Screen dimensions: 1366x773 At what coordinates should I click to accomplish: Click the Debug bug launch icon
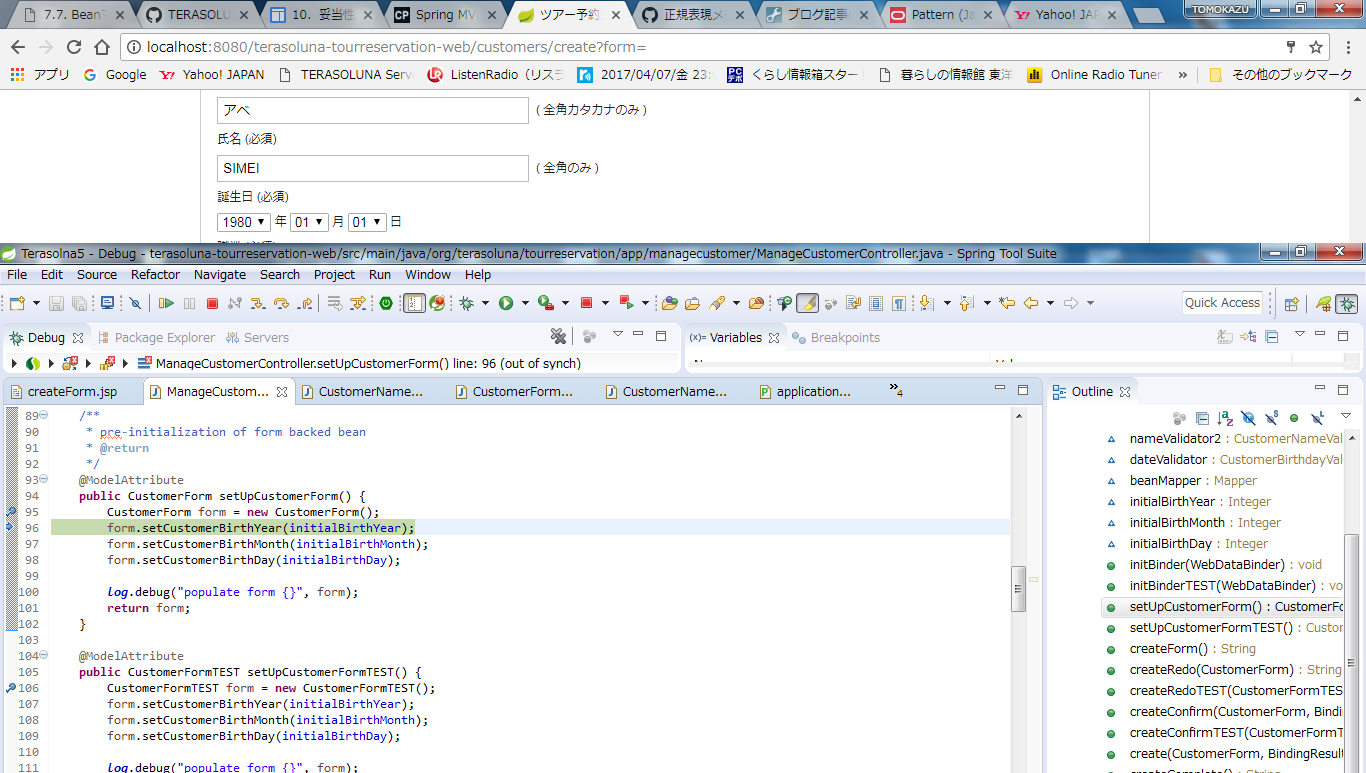[x=466, y=303]
